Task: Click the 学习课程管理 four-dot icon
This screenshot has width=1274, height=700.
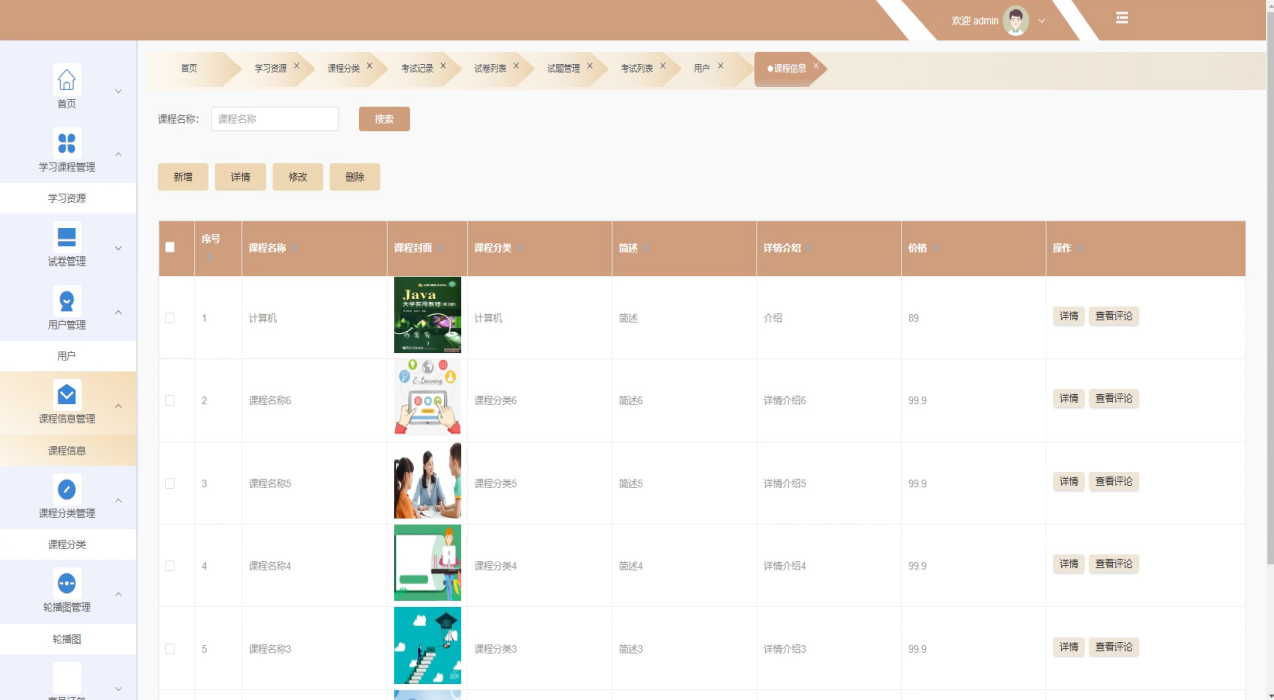Action: pyautogui.click(x=66, y=143)
